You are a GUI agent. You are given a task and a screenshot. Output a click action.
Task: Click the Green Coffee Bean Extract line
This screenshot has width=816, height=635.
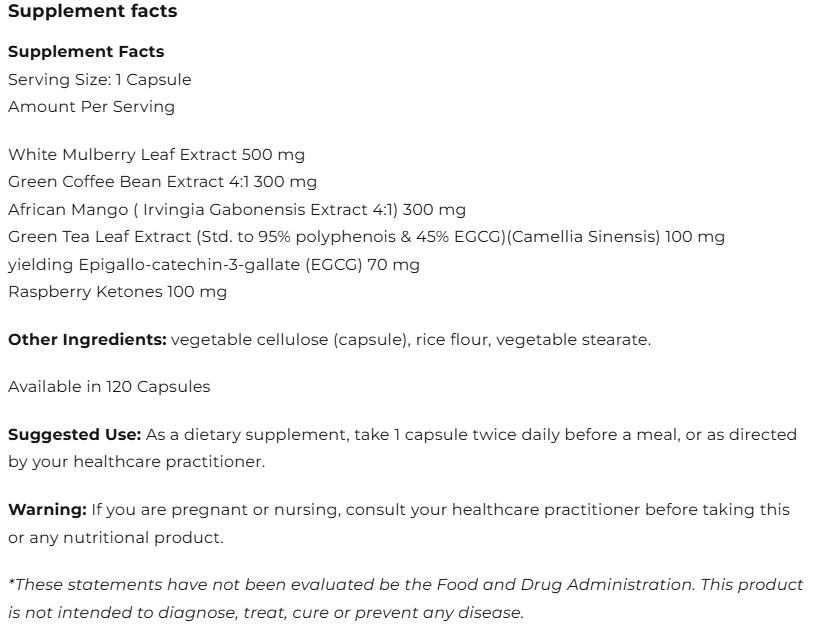click(x=162, y=182)
